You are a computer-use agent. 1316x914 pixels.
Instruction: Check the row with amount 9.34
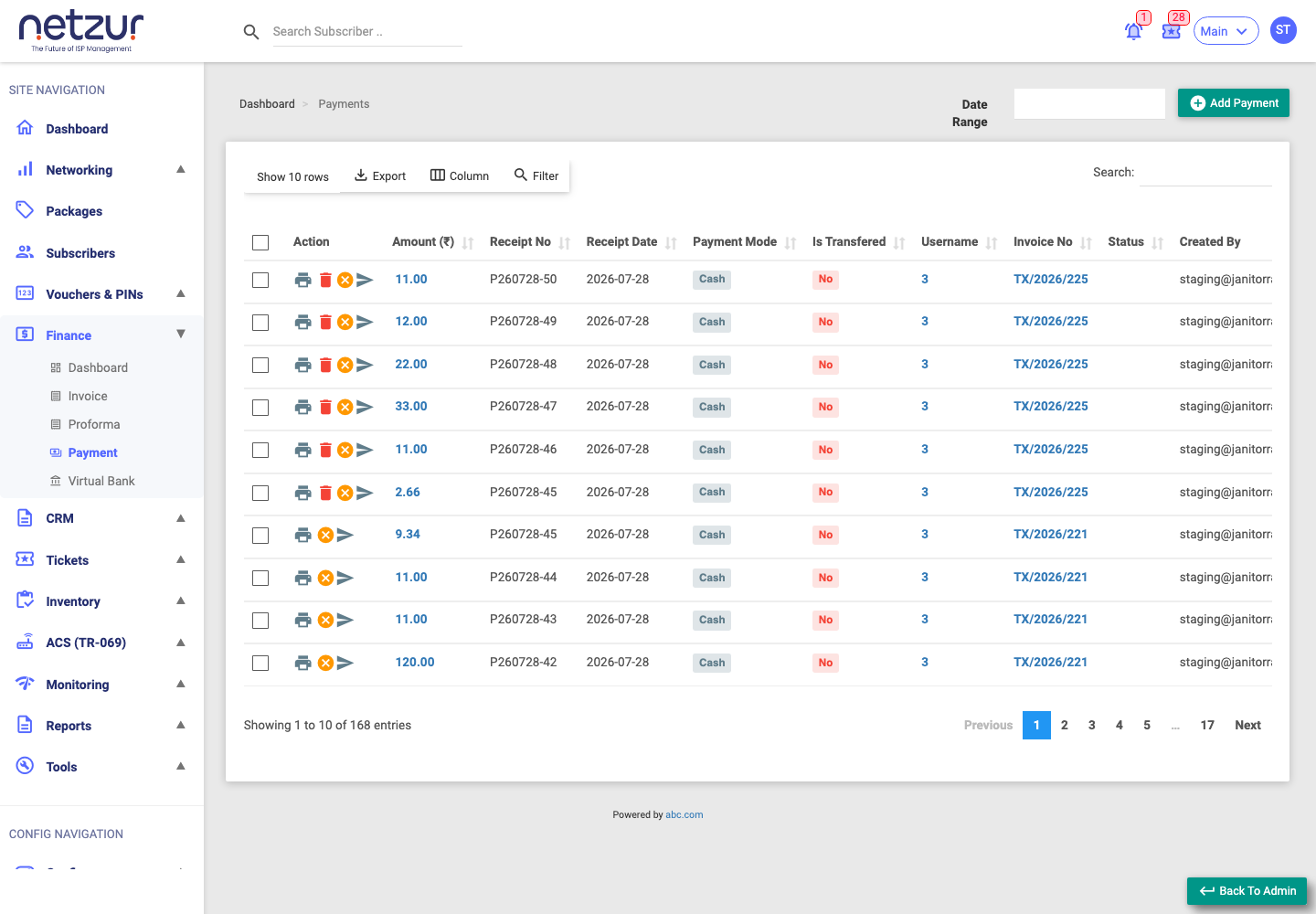260,535
